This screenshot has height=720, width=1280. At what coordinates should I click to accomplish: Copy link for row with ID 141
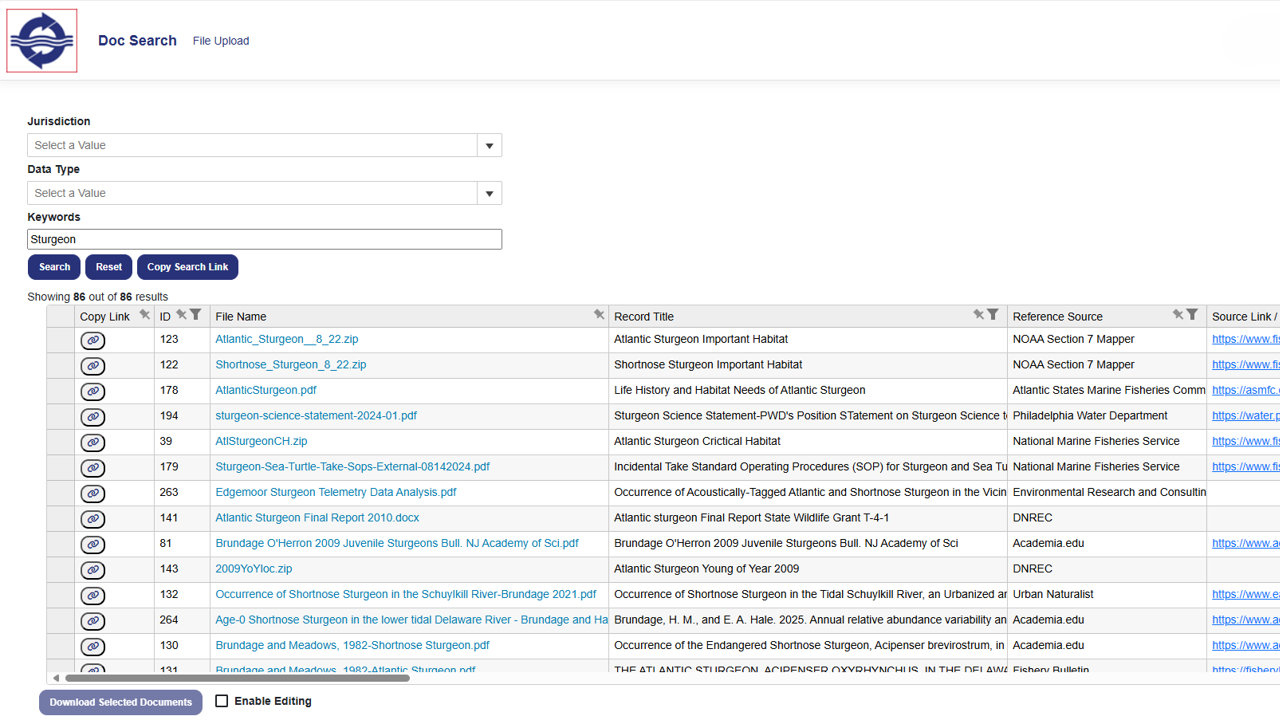(92, 519)
